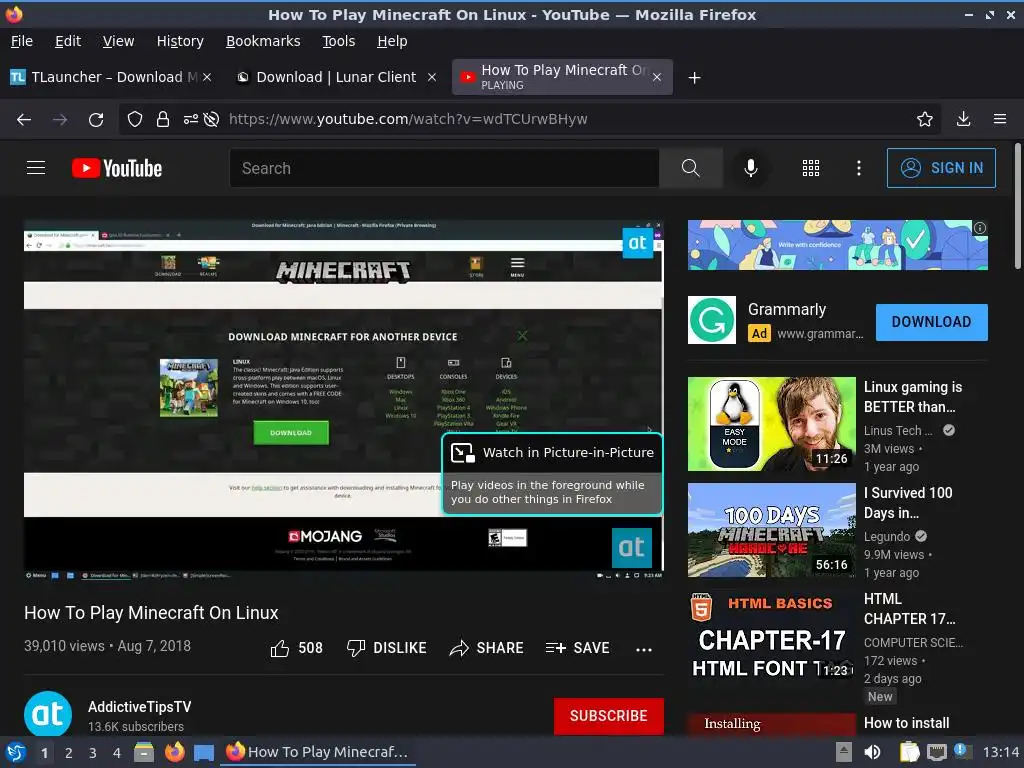
Task: Click the Grammarly ad logo
Action: (712, 320)
